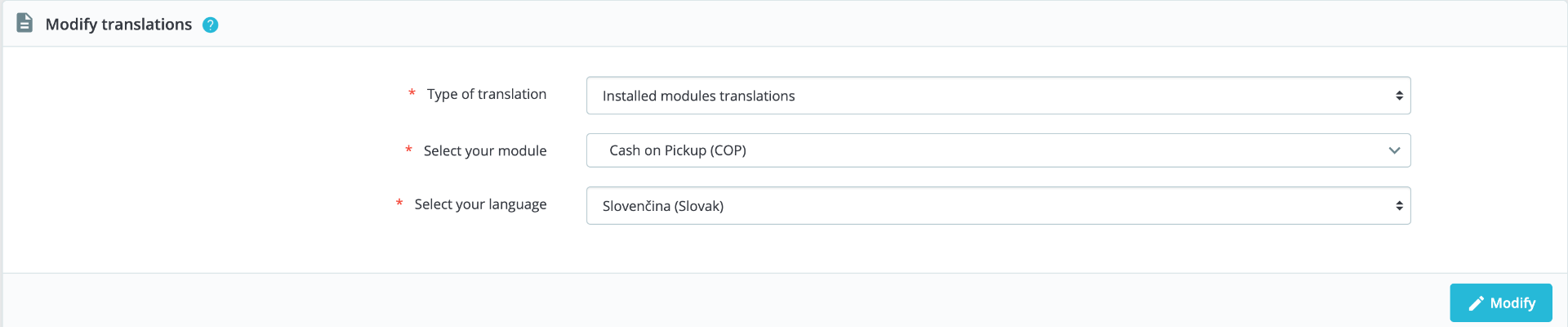Open the Slovenčina (Slovak) language dropdown
The height and width of the screenshot is (327, 1568).
tap(998, 206)
